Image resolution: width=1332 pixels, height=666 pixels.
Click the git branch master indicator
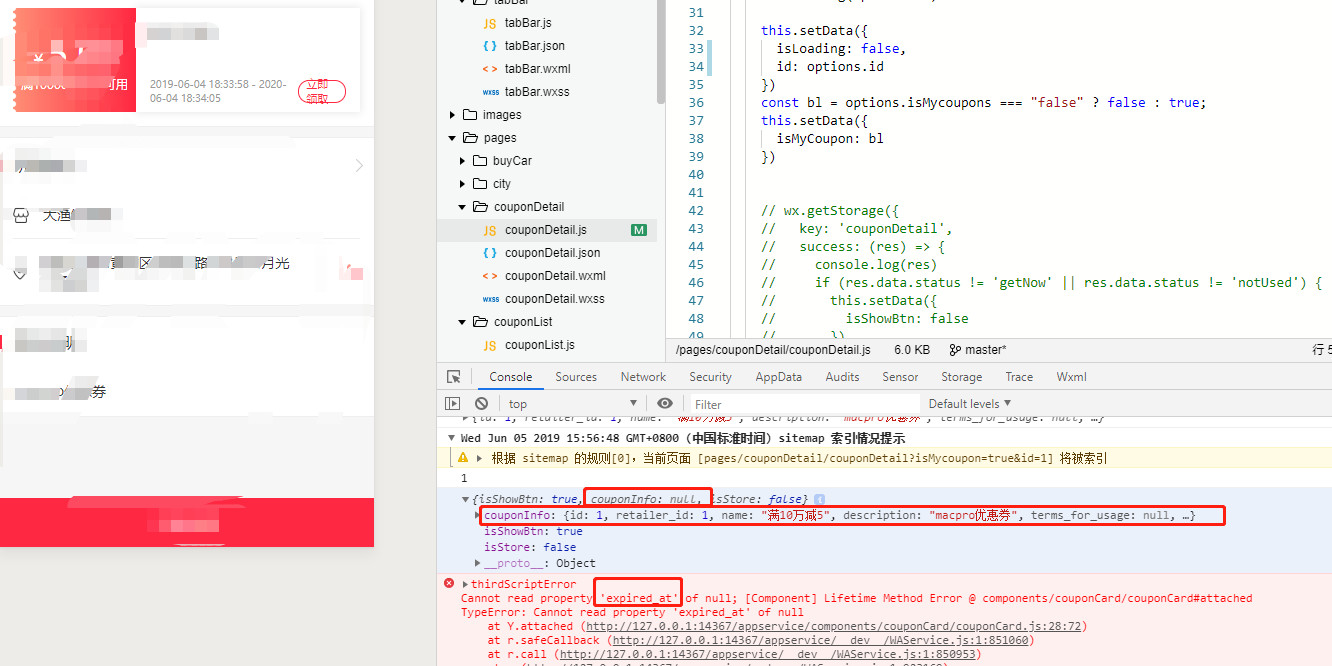(x=978, y=350)
